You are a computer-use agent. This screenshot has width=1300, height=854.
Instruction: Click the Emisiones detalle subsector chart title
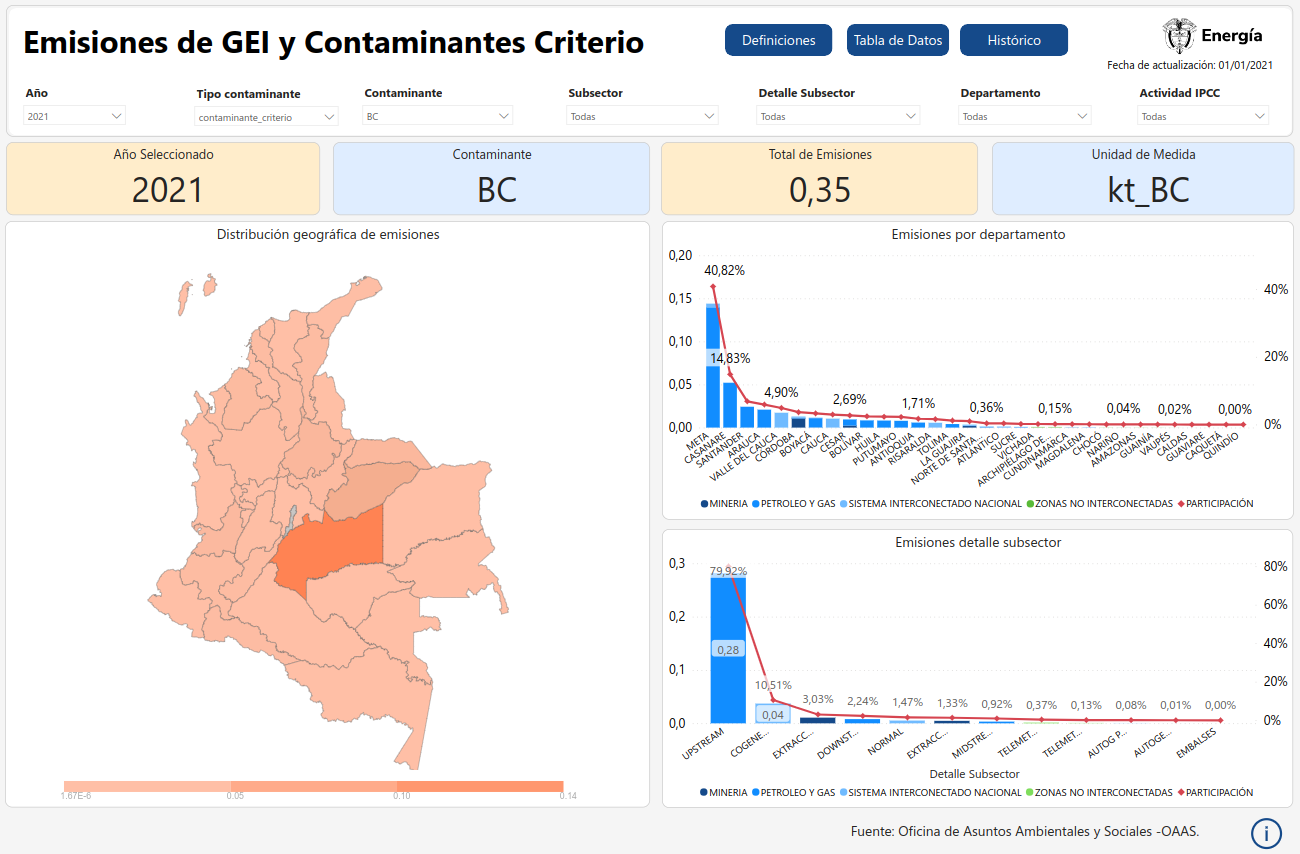pos(978,542)
